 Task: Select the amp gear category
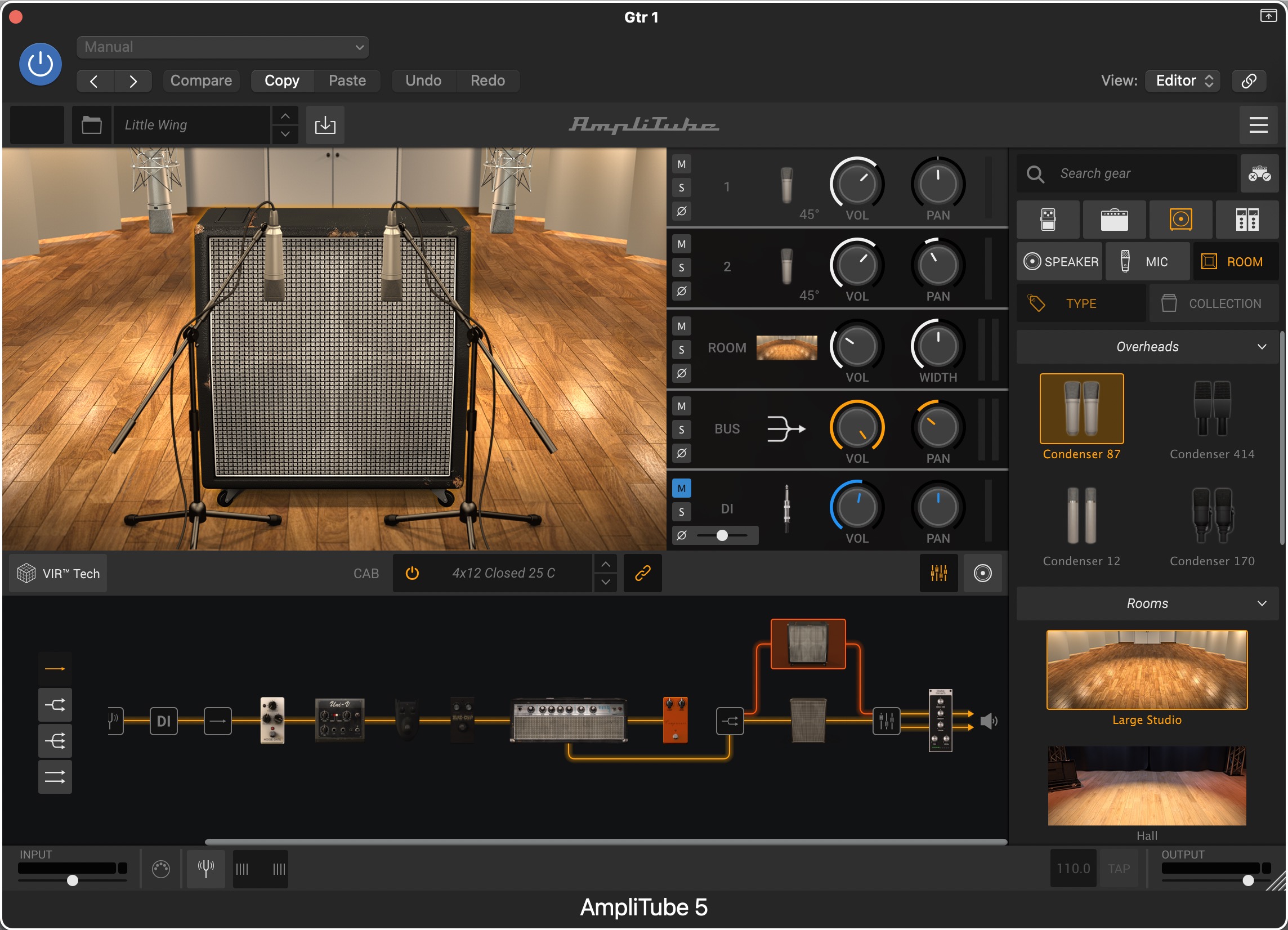coord(1114,220)
